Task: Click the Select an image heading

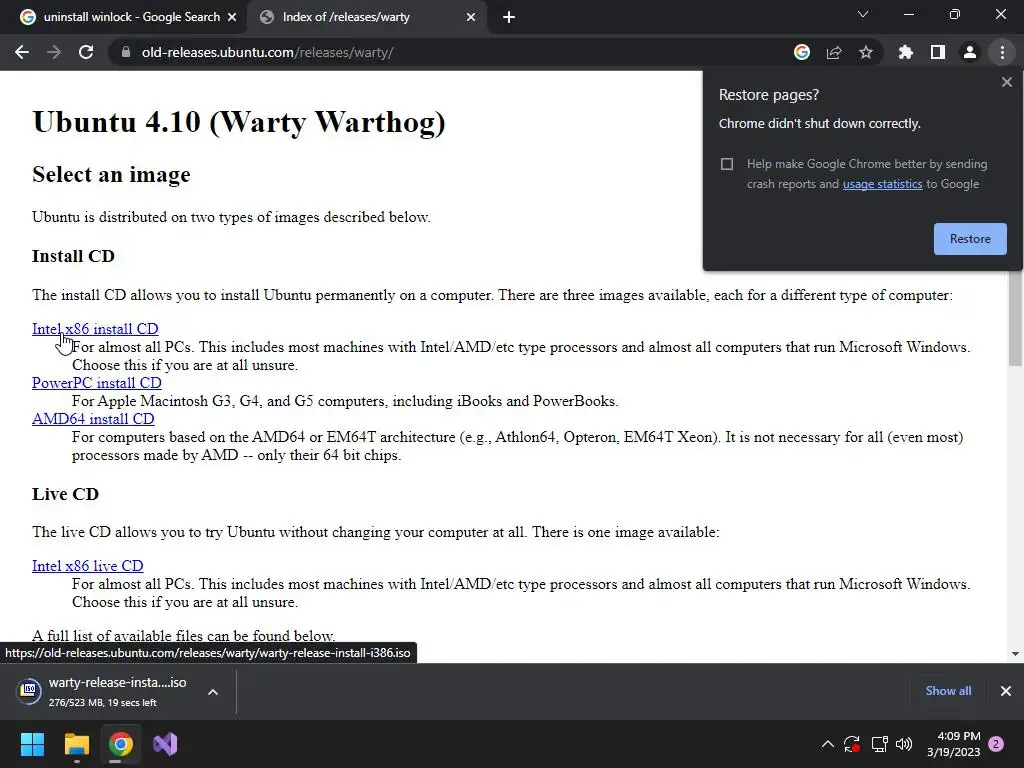Action: 111,175
